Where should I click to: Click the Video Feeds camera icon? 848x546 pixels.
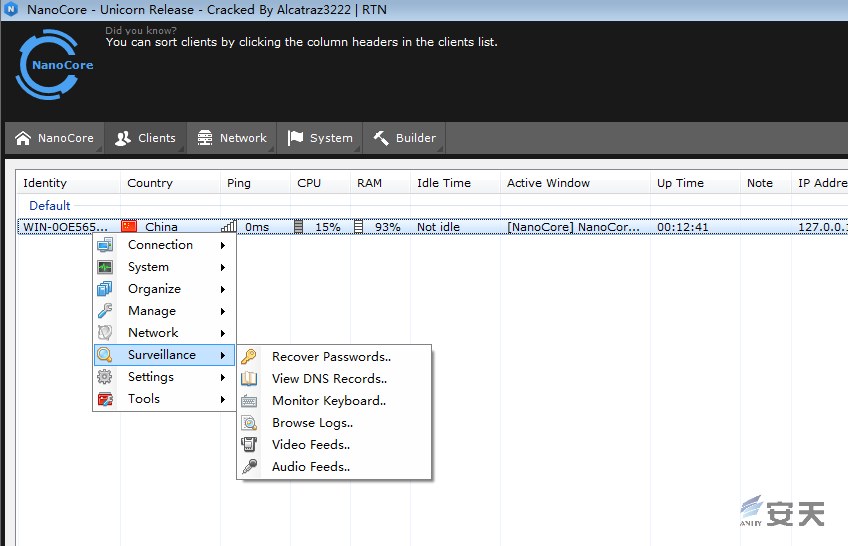249,444
